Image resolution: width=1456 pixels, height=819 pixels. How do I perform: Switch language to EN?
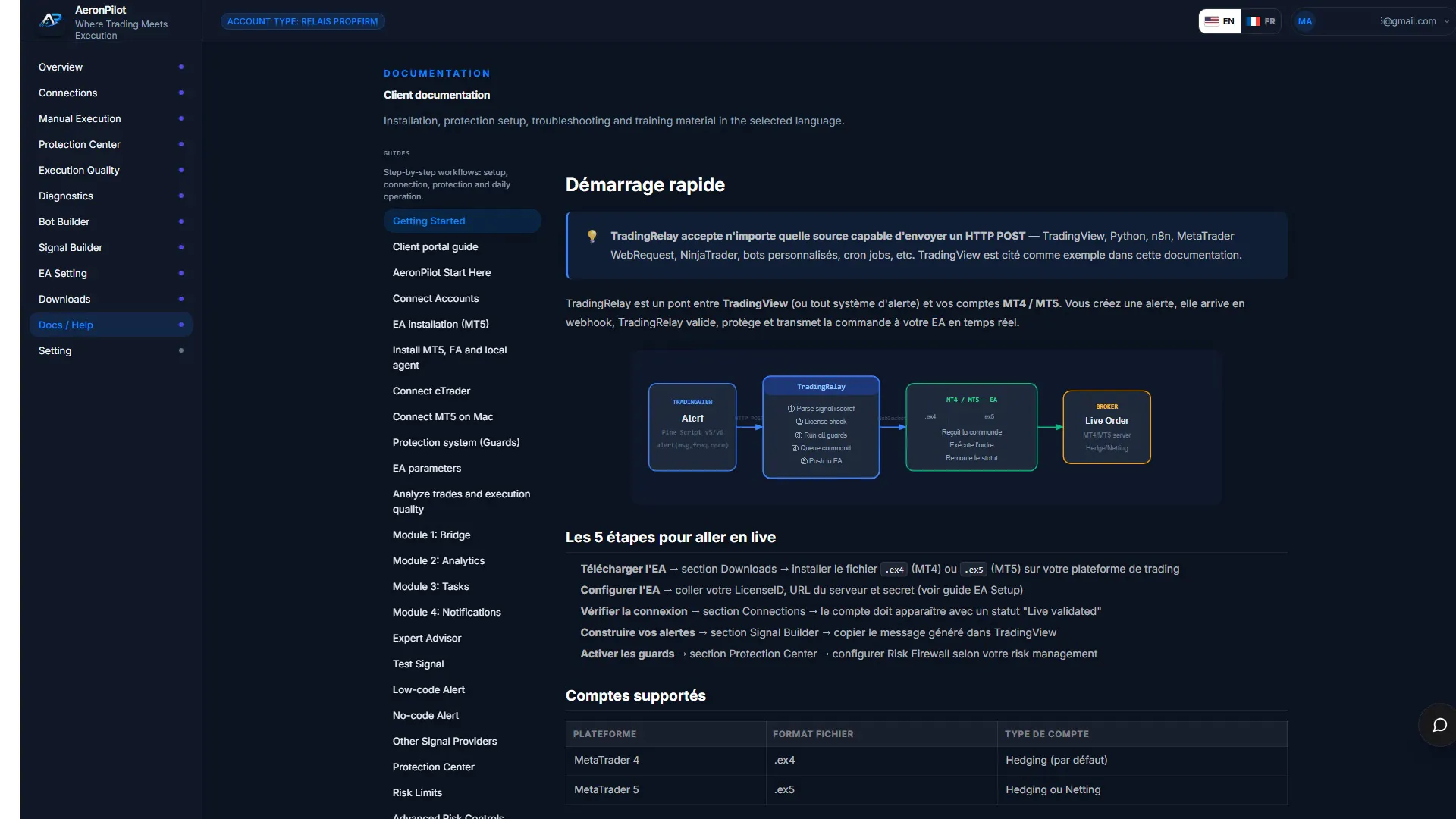point(1219,21)
